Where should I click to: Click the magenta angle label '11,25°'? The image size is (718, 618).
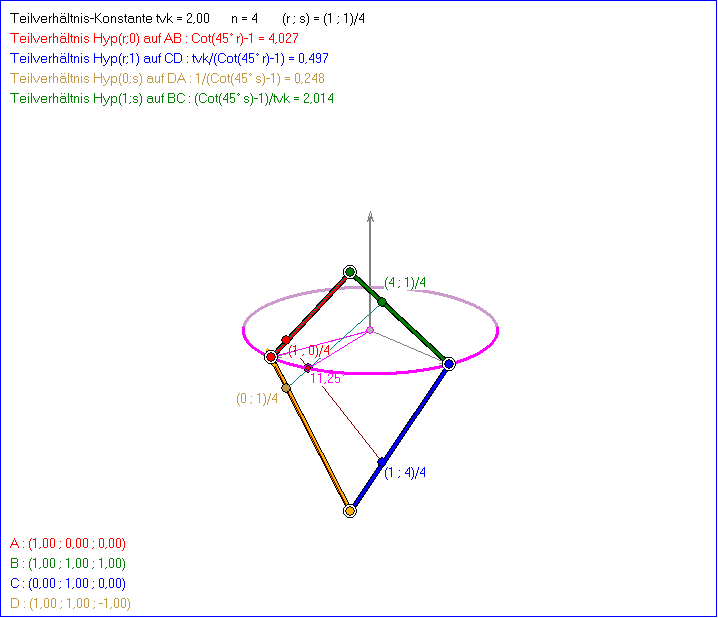(327, 378)
